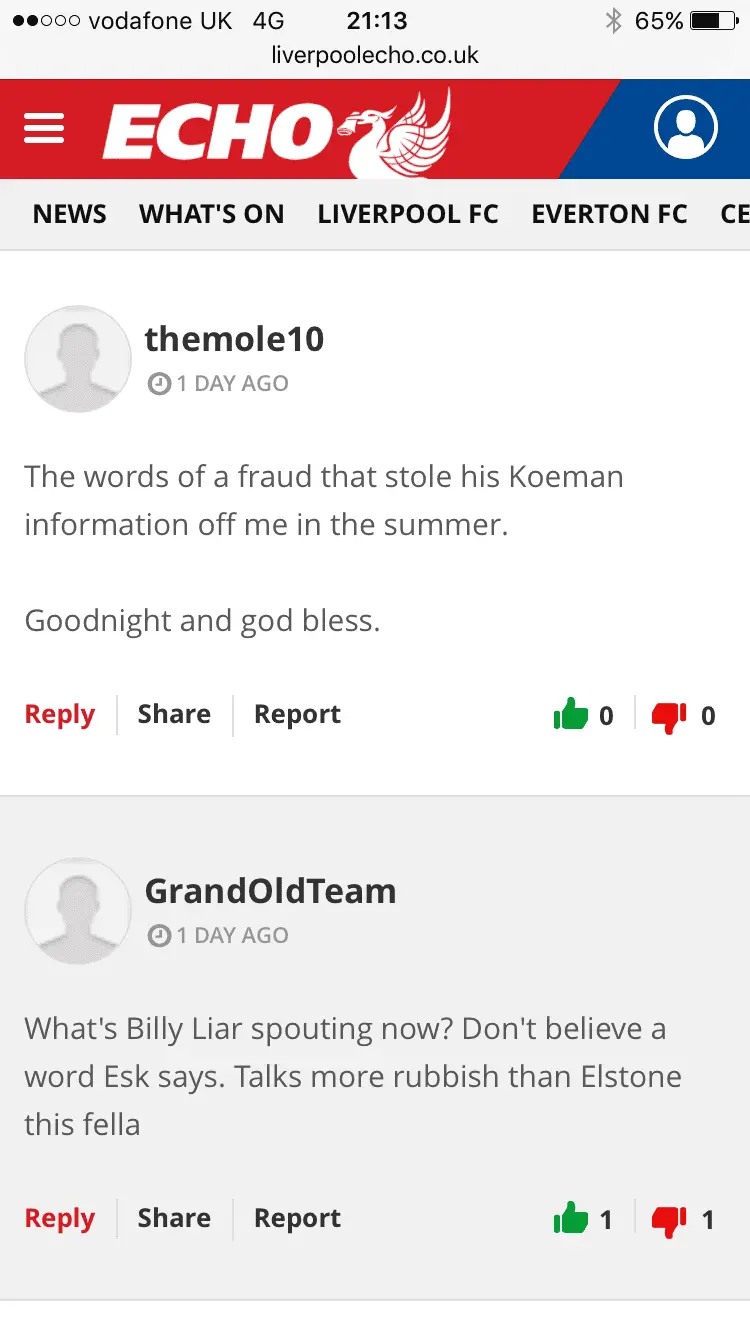The image size is (750, 1334).
Task: Open the user account profile icon
Action: coord(685,128)
